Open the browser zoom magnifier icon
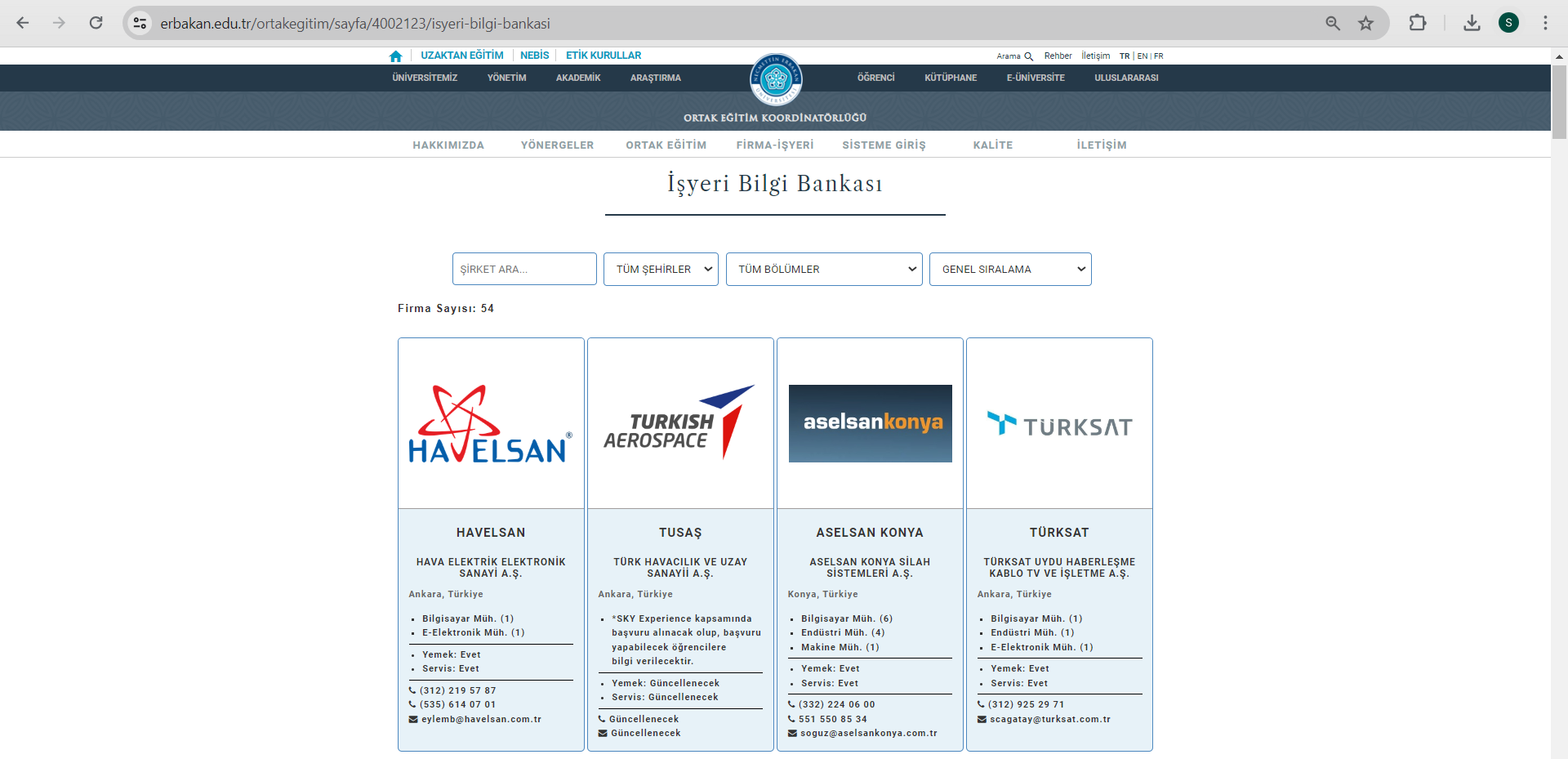Image resolution: width=1568 pixels, height=759 pixels. point(1333,23)
